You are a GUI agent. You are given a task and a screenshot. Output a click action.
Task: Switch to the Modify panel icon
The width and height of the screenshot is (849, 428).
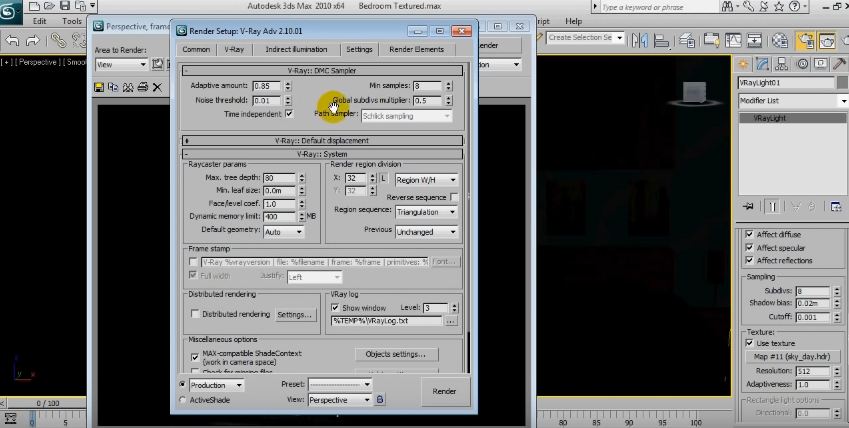coord(762,64)
